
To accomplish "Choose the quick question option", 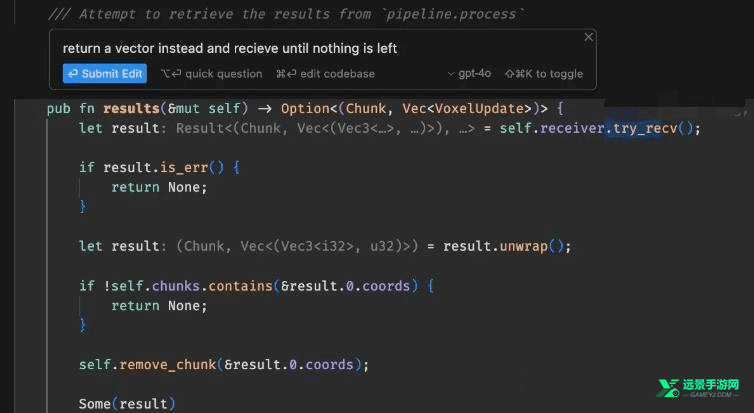I will click(x=211, y=73).
